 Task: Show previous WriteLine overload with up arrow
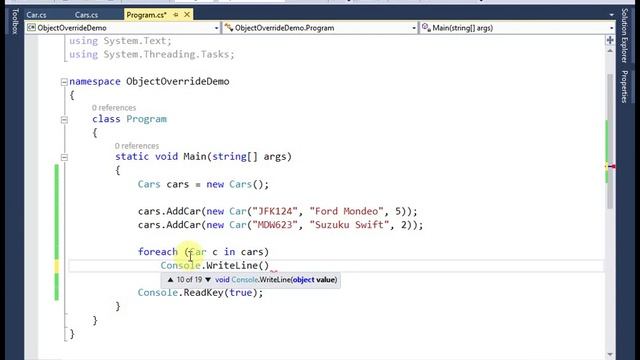point(171,280)
